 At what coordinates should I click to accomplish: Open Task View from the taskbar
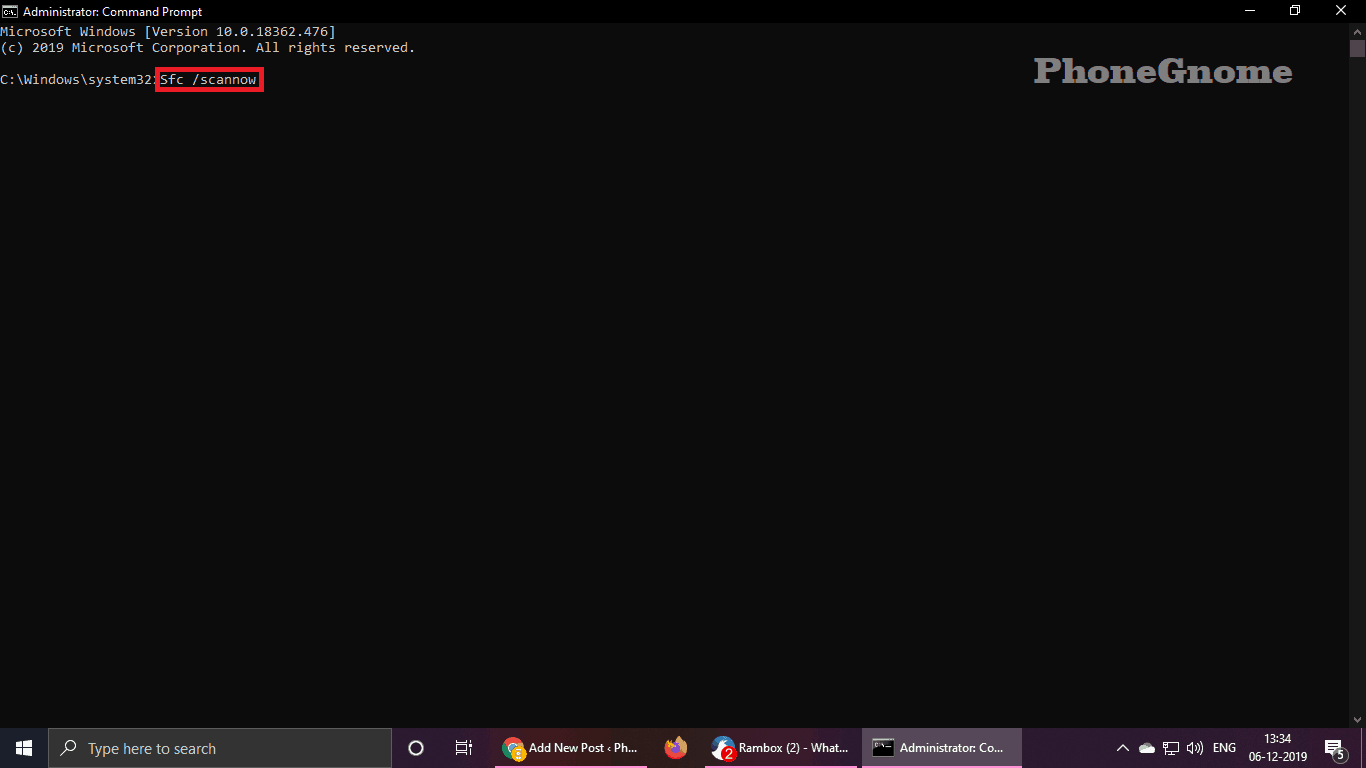pos(464,748)
